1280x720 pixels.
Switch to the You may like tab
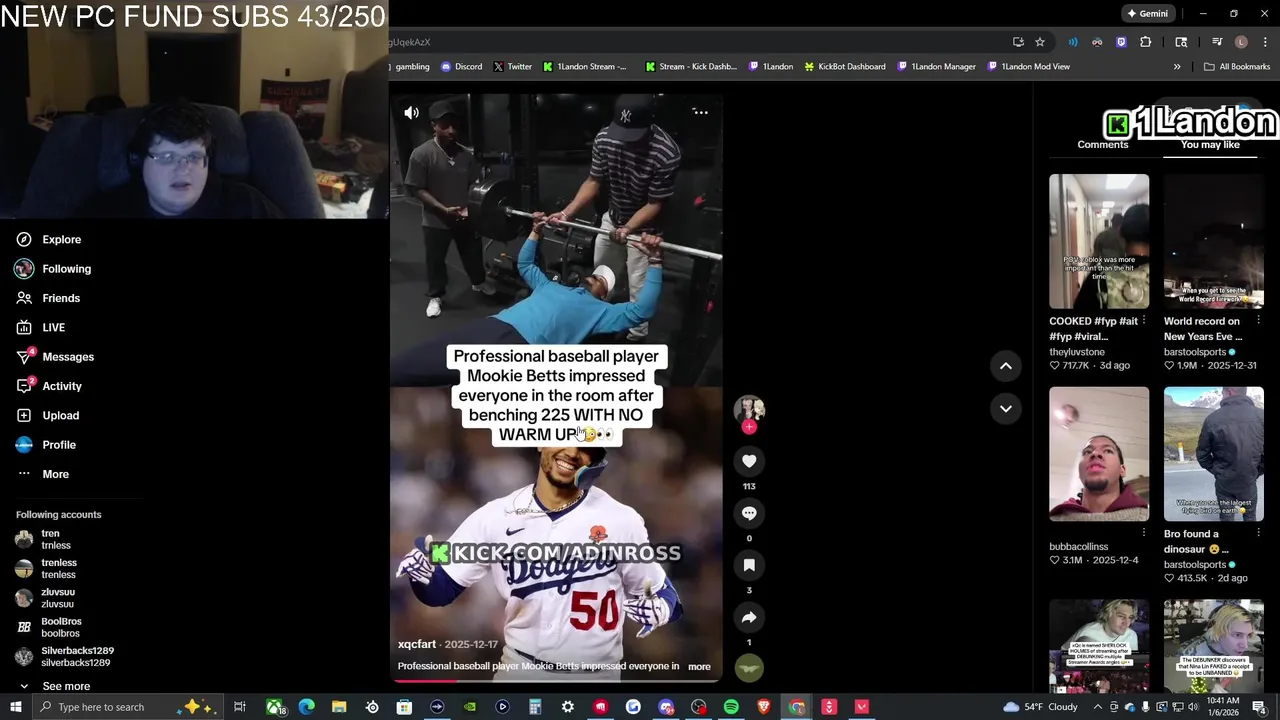[x=1210, y=145]
